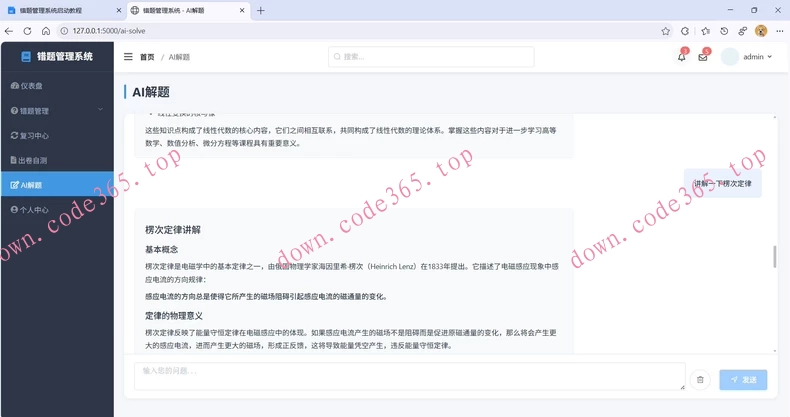Open the favorites list icon
Screen dimensions: 790x417
(705, 31)
